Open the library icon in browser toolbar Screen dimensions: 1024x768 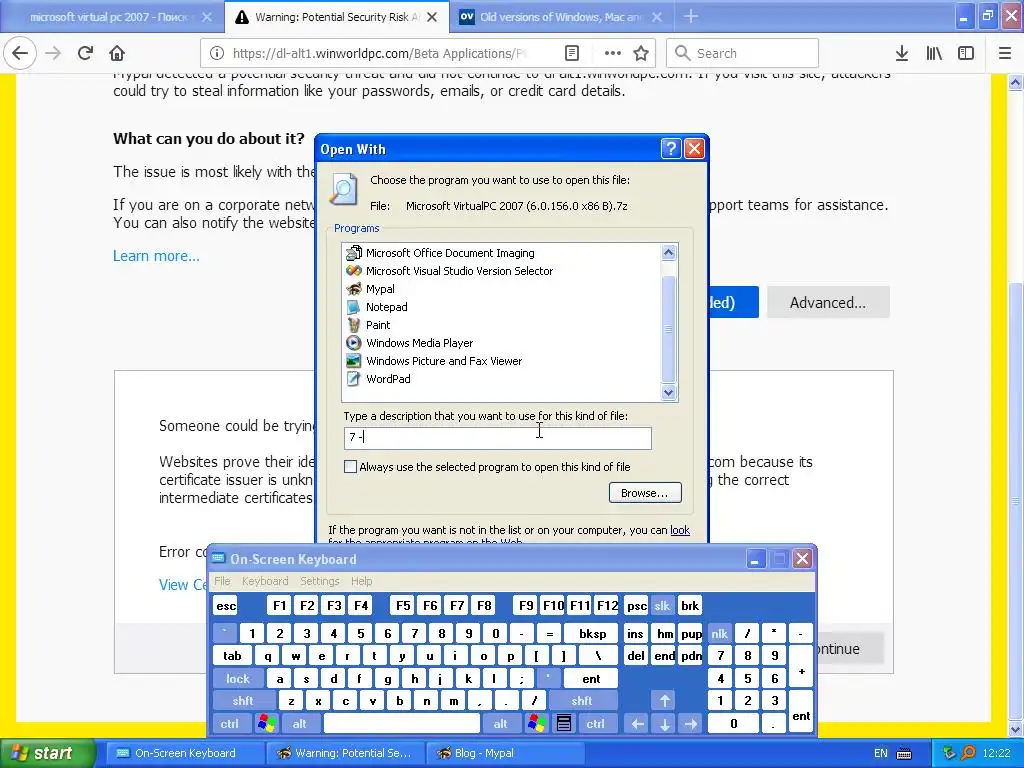coord(934,54)
